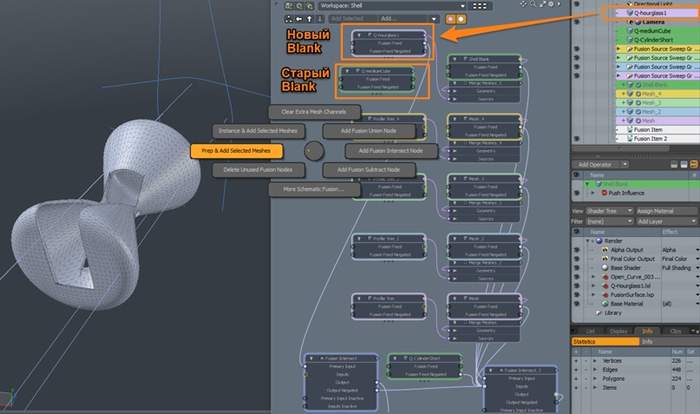The width and height of the screenshot is (700, 414).
Task: Select the Q-mediumCube node in schematic
Action: click(376, 71)
